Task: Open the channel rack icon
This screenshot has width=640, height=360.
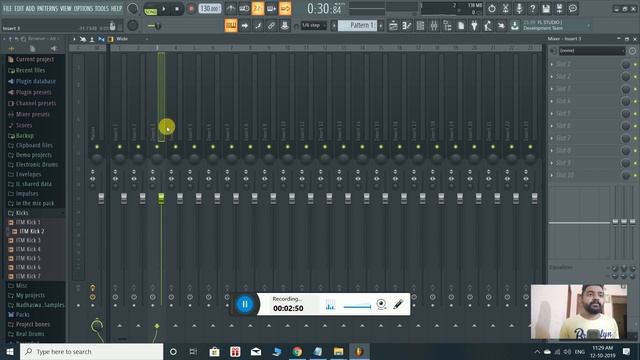Action: [420, 26]
